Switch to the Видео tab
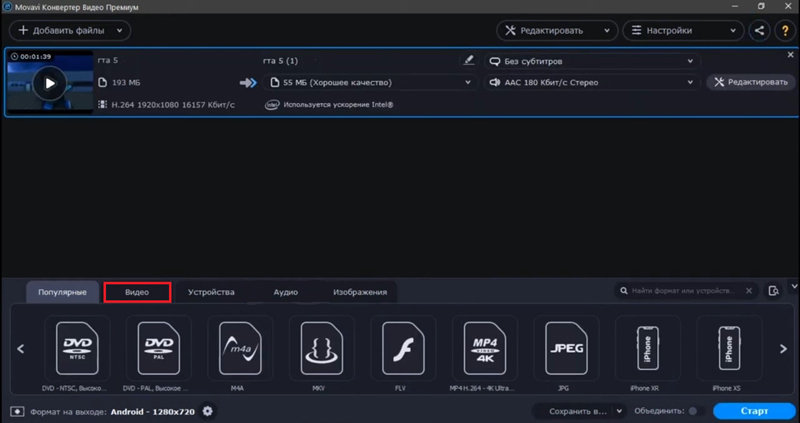Image resolution: width=800 pixels, height=423 pixels. 137,292
